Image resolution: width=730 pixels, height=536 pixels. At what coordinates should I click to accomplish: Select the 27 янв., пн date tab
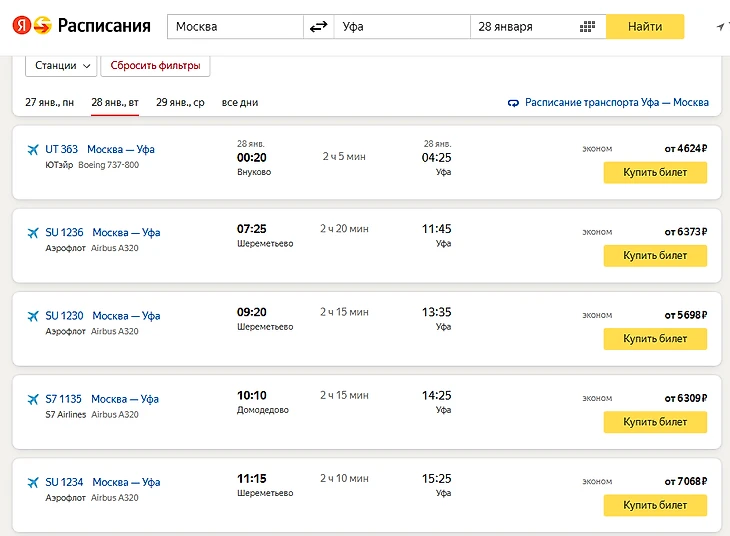pos(49,102)
